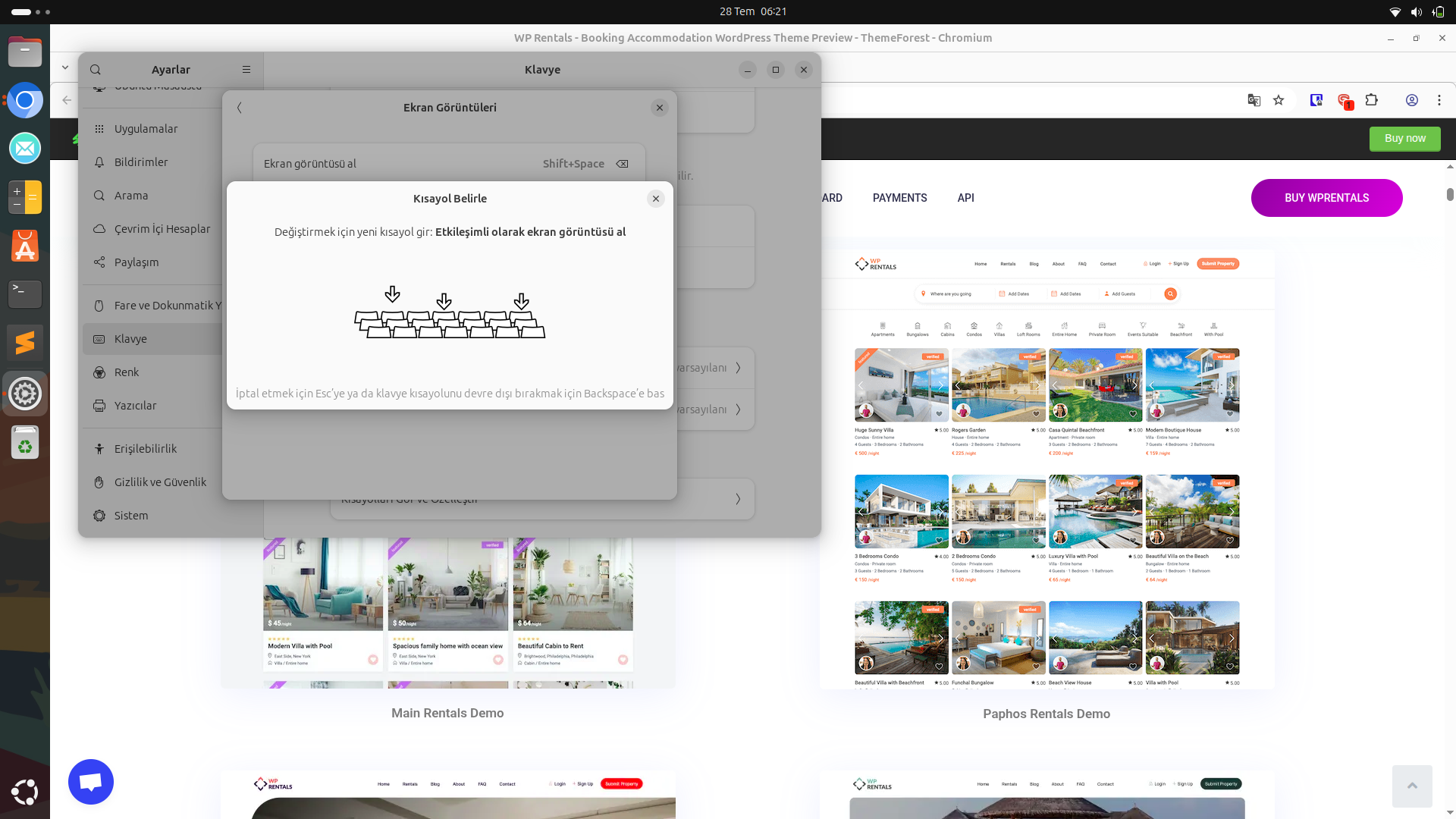
Task: Open Chromium from the Ubuntu dock
Action: 25,100
